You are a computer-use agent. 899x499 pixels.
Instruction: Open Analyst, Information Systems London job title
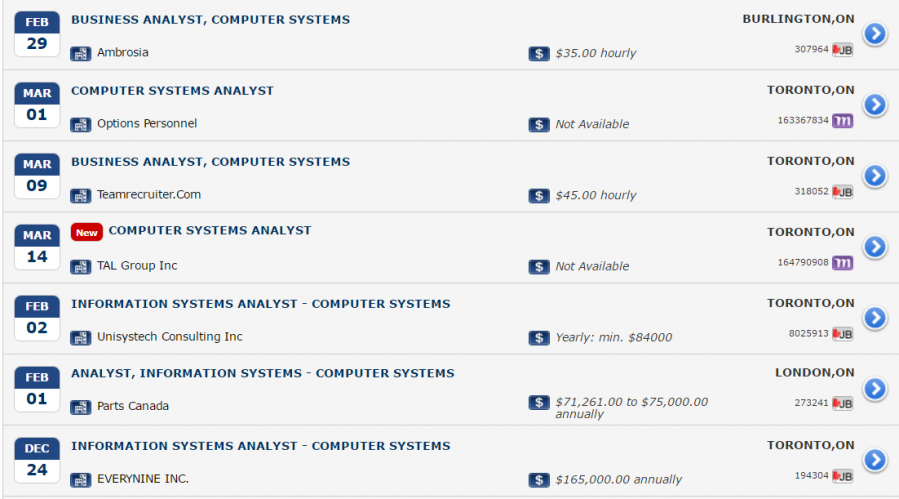[x=262, y=374]
